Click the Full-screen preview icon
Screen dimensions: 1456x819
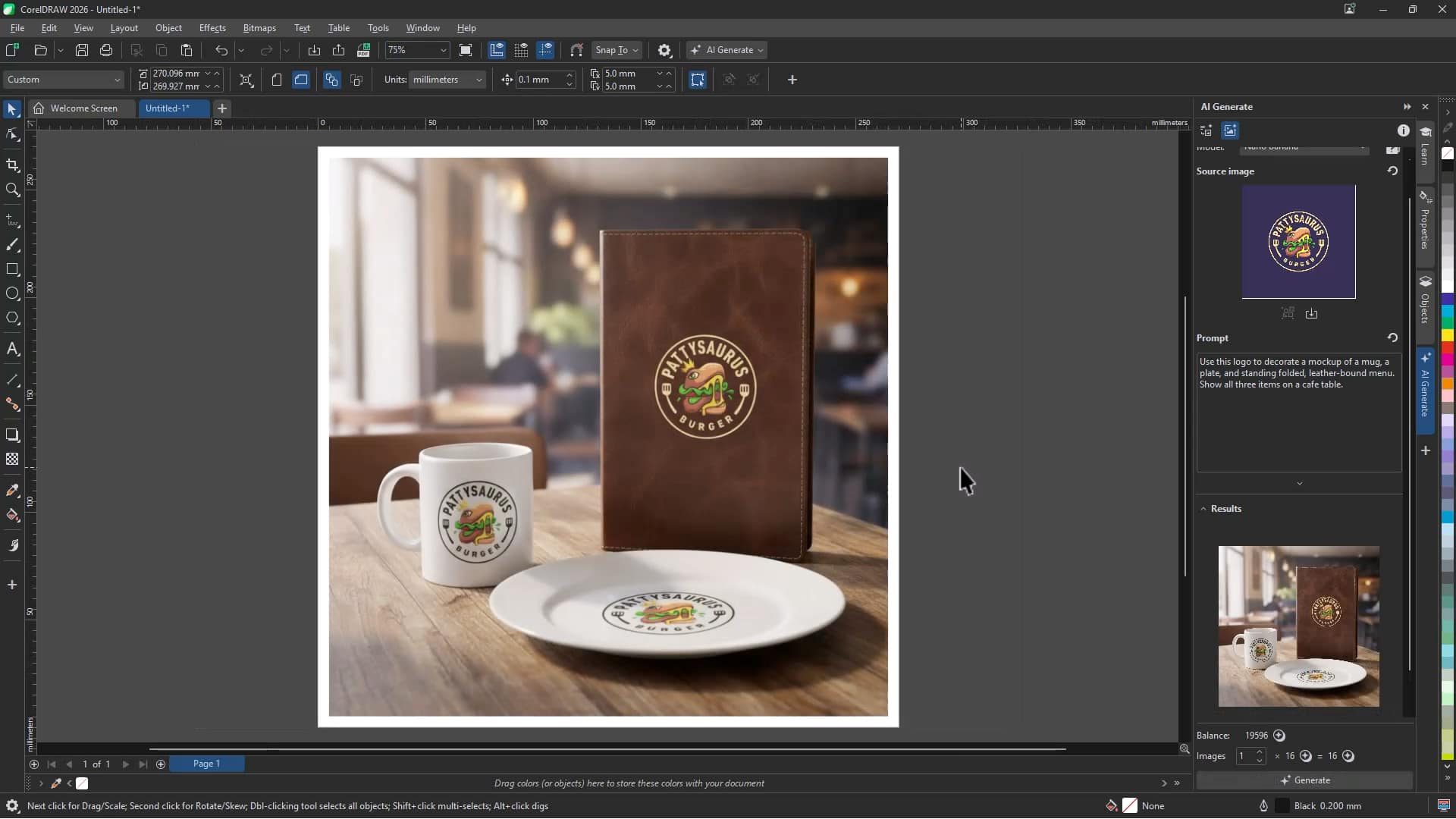point(466,50)
